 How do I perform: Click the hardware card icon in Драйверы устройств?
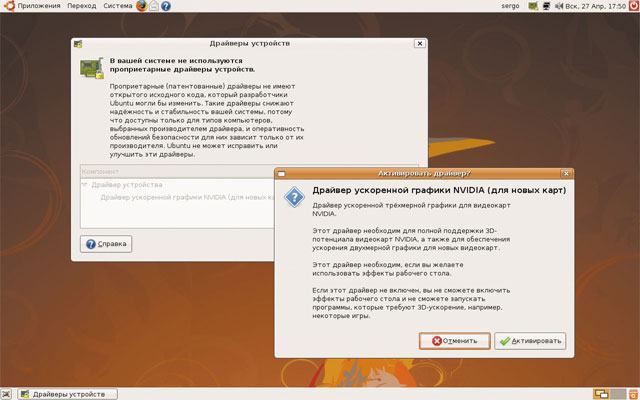[x=92, y=69]
